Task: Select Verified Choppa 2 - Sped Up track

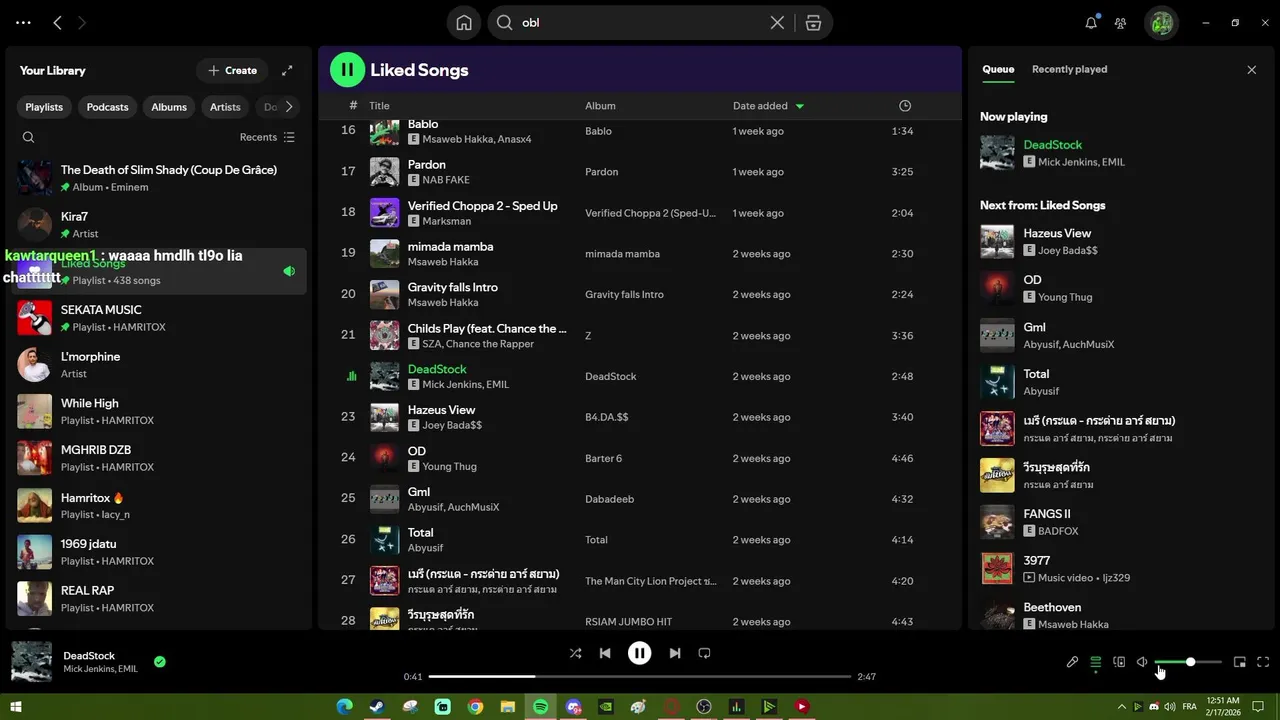Action: coord(640,213)
